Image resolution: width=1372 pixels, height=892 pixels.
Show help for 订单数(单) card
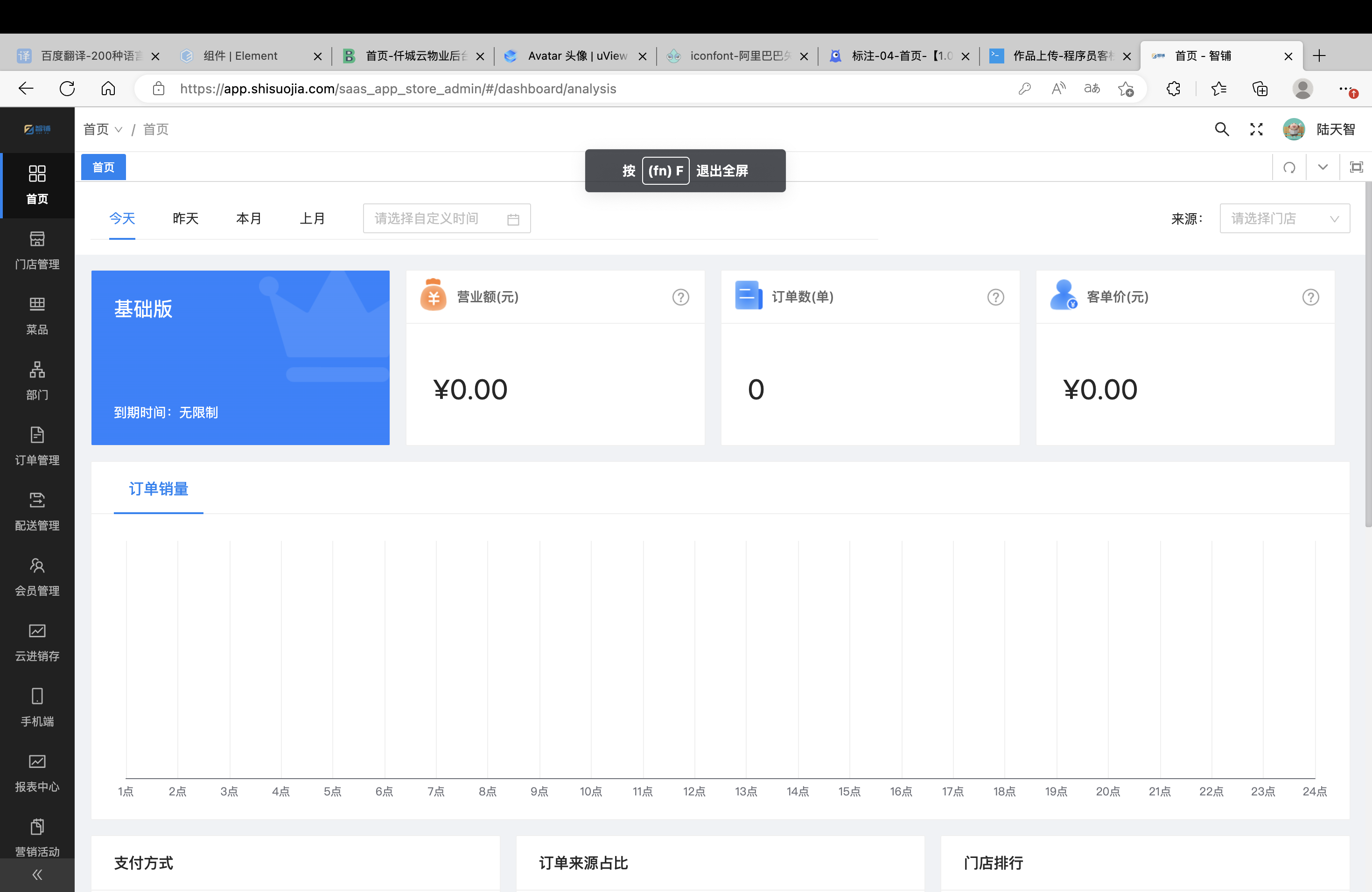995,297
